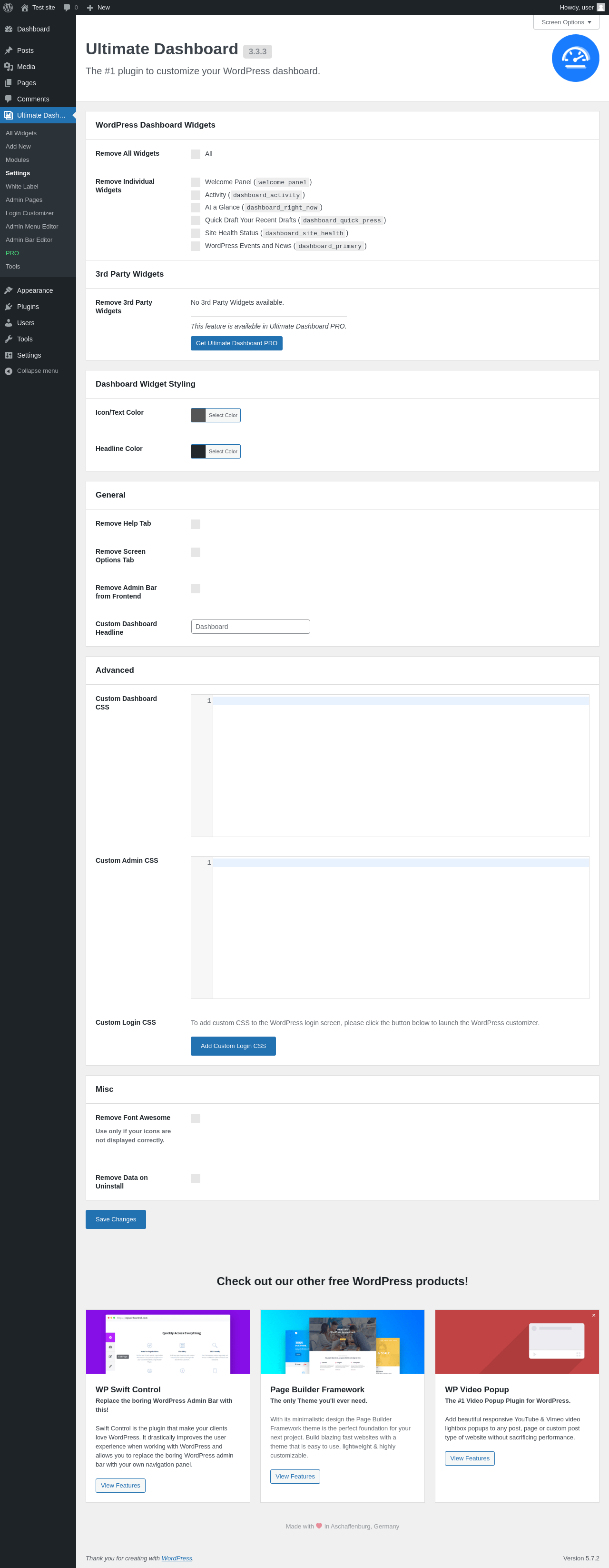Screen dimensions: 609x1568
Task: Open Test site home icon
Action: [24, 7]
